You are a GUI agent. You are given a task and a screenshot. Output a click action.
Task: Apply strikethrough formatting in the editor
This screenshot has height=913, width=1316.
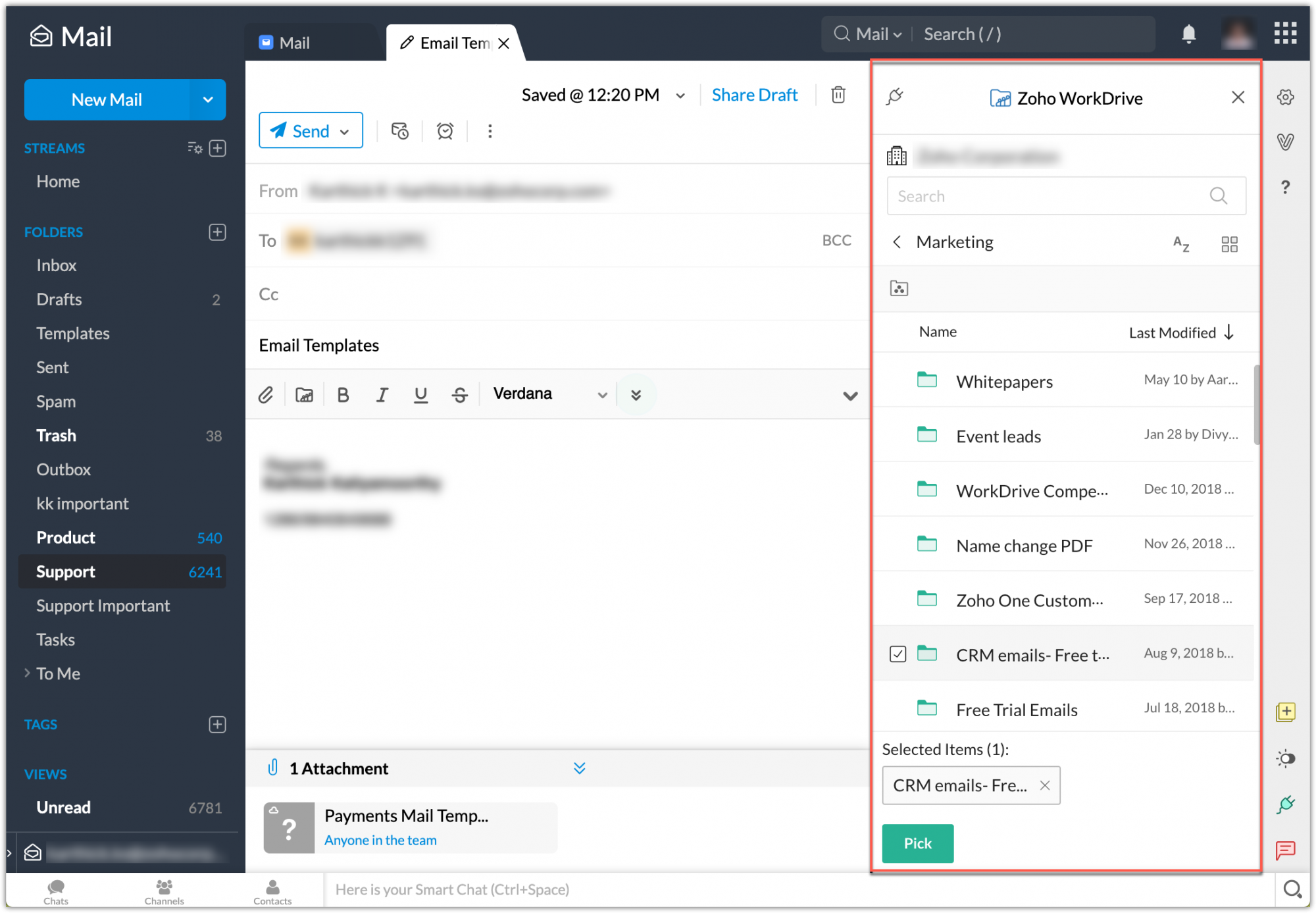[459, 394]
